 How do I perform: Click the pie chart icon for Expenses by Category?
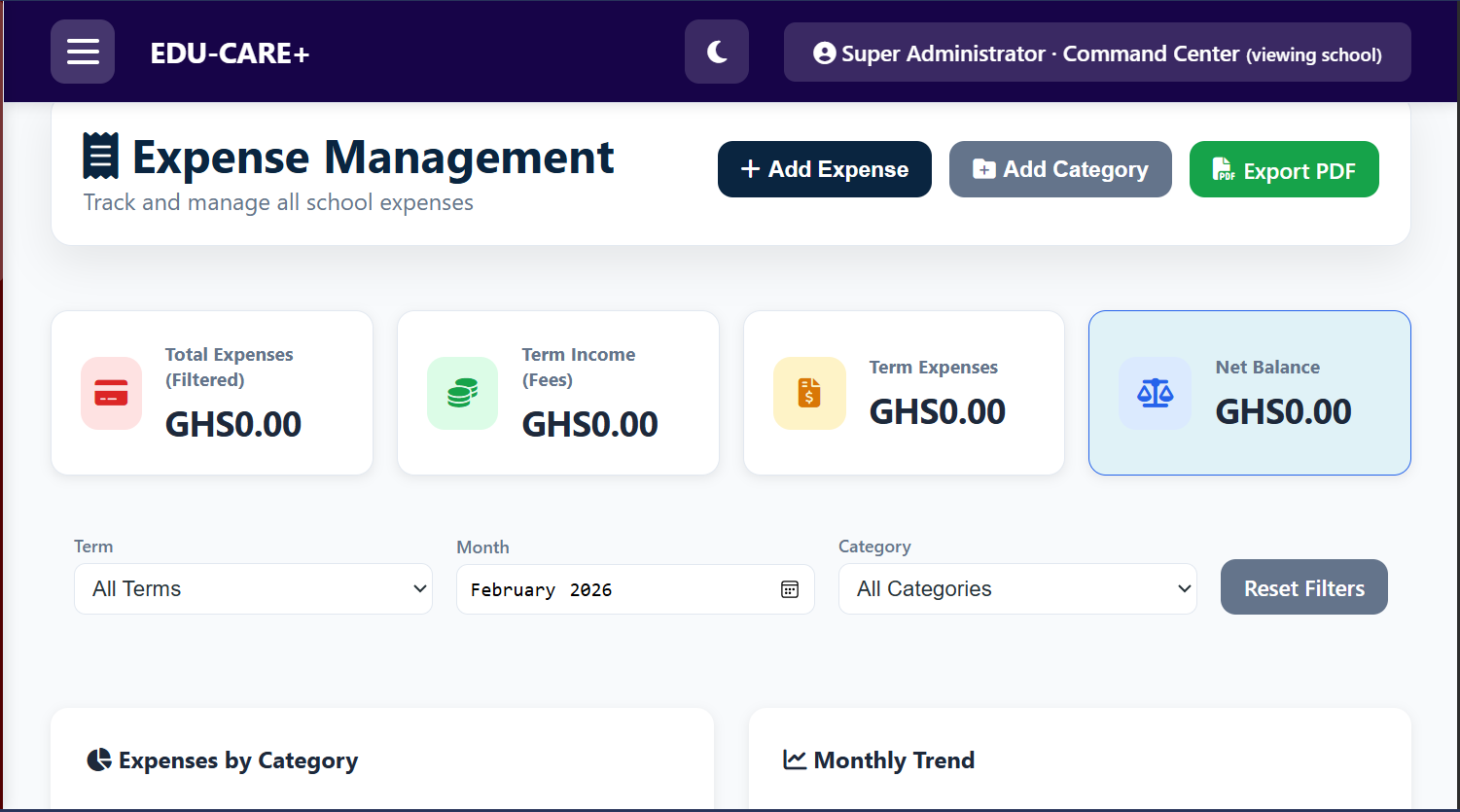point(99,759)
